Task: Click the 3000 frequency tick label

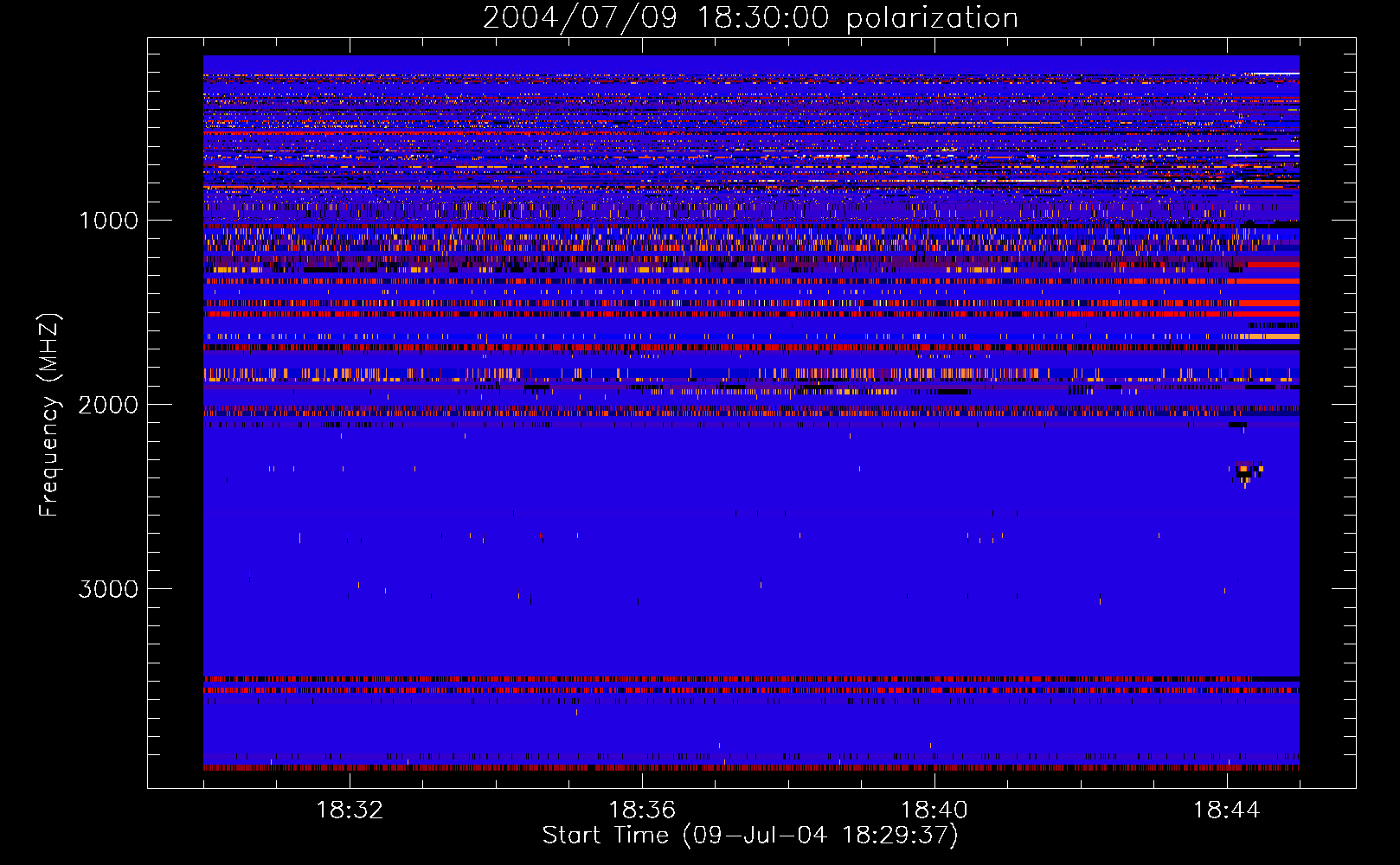Action: click(108, 589)
